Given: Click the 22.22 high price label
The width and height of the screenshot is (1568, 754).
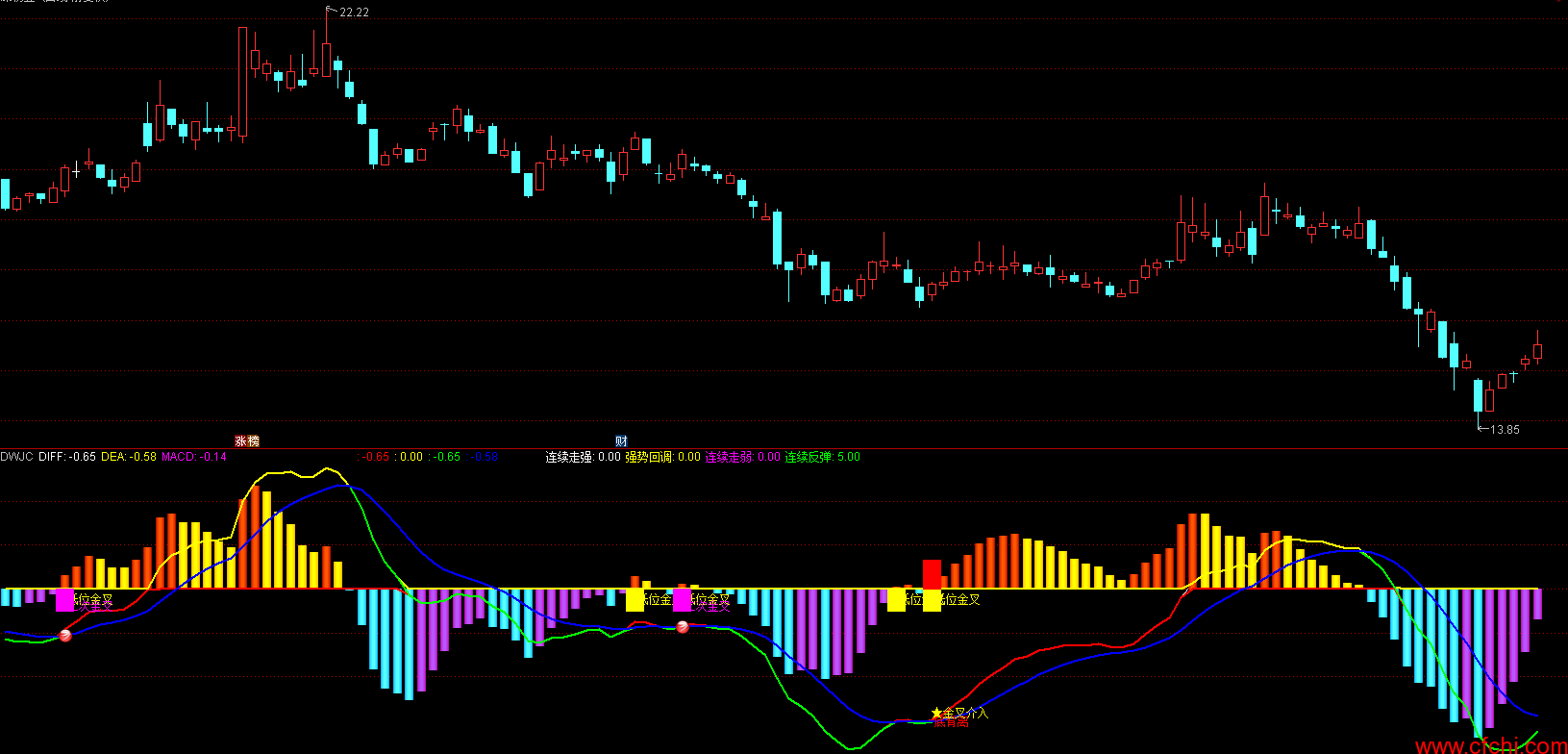Looking at the screenshot, I should coord(354,13).
